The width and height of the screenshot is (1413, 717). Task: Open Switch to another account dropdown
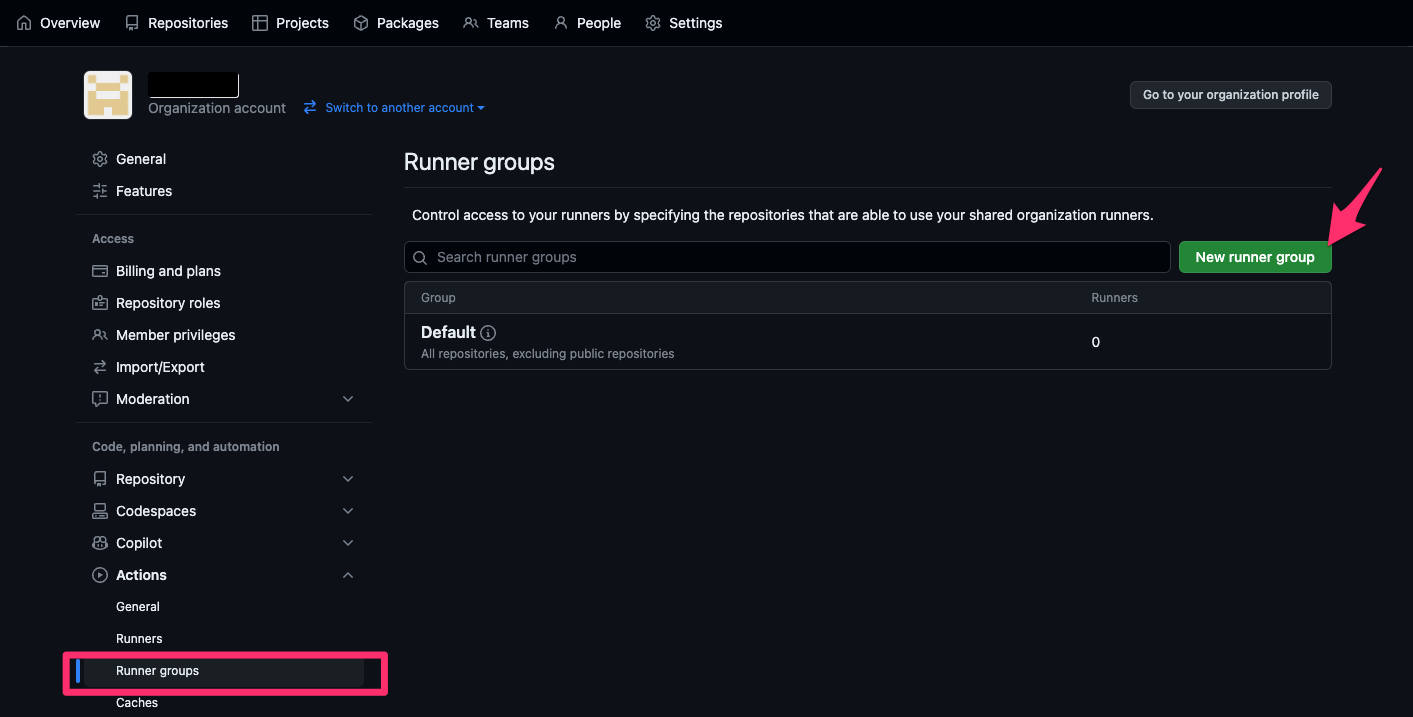pos(394,107)
